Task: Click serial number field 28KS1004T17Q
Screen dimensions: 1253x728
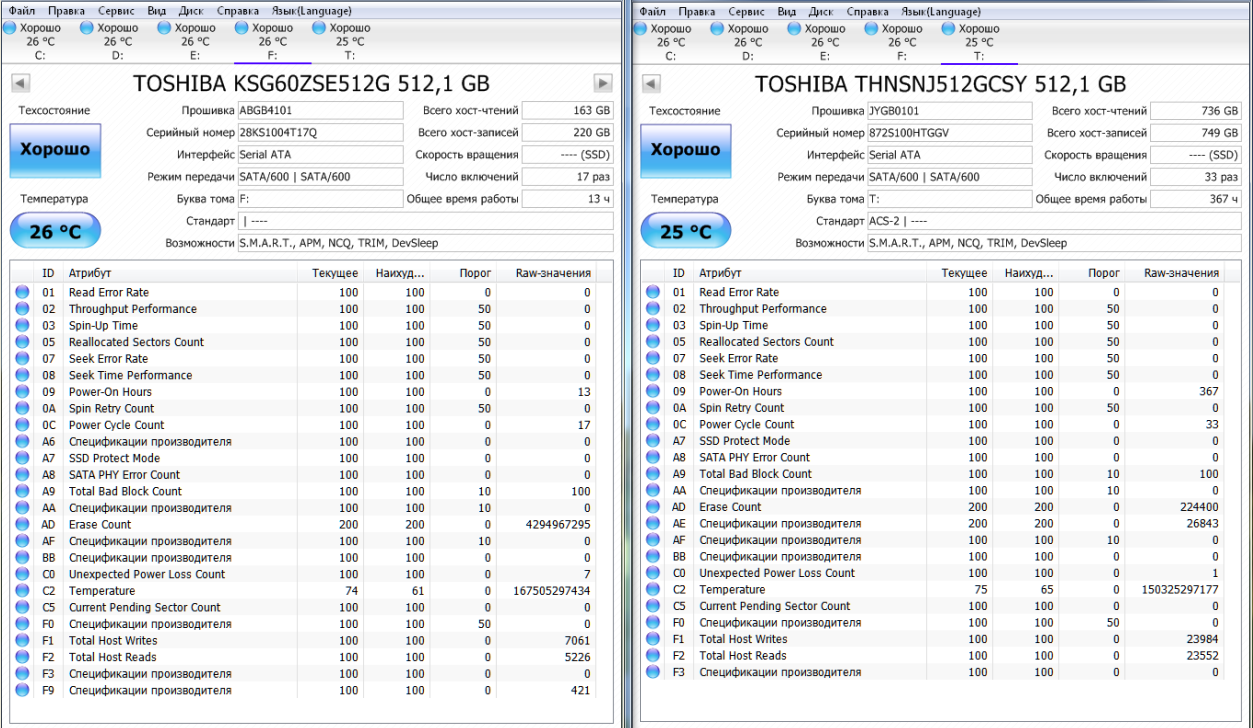Action: (x=320, y=133)
